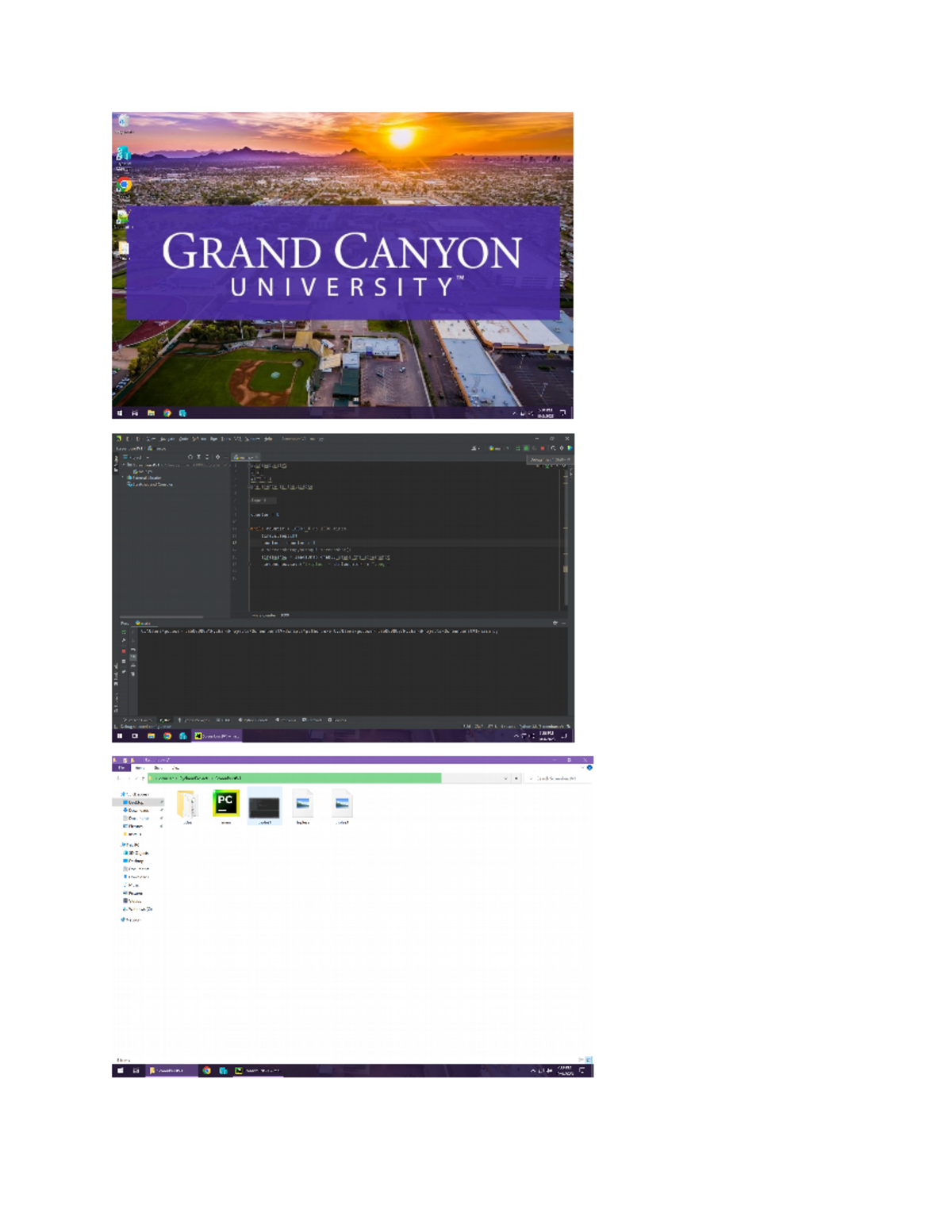Open the File tab in File Explorer
Image resolution: width=952 pixels, height=1232 pixels.
coord(121,768)
